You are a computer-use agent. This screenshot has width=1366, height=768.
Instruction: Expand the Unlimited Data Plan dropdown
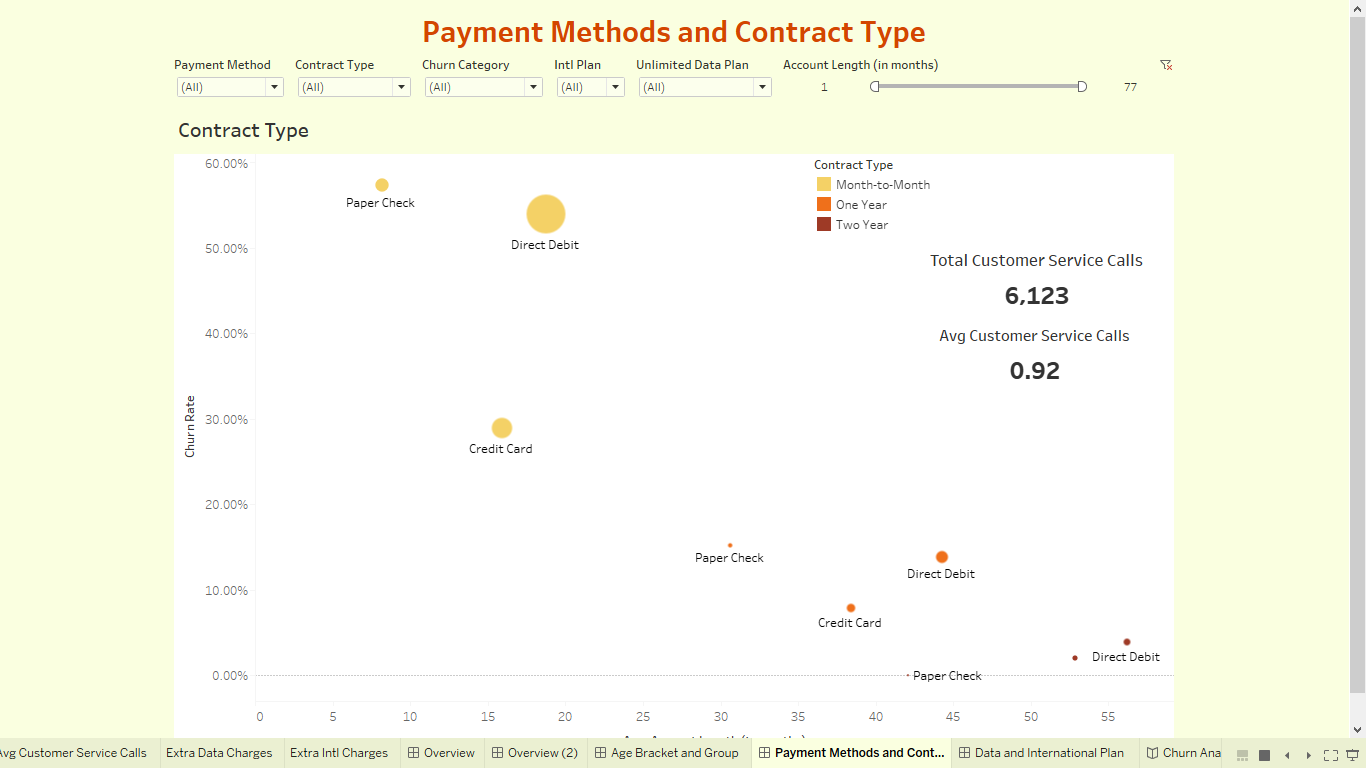pyautogui.click(x=763, y=87)
